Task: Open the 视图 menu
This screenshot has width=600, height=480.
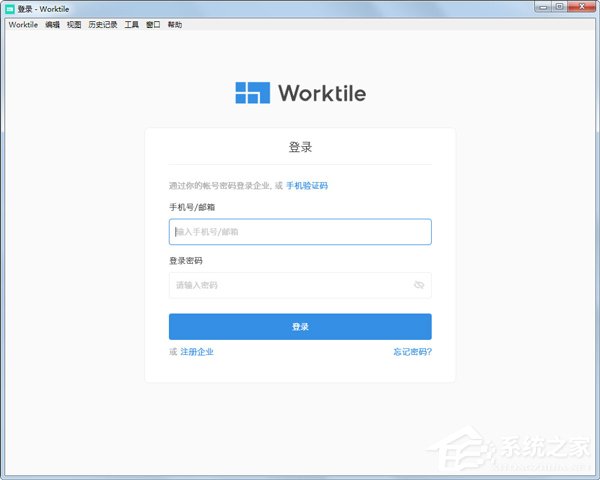Action: click(74, 24)
